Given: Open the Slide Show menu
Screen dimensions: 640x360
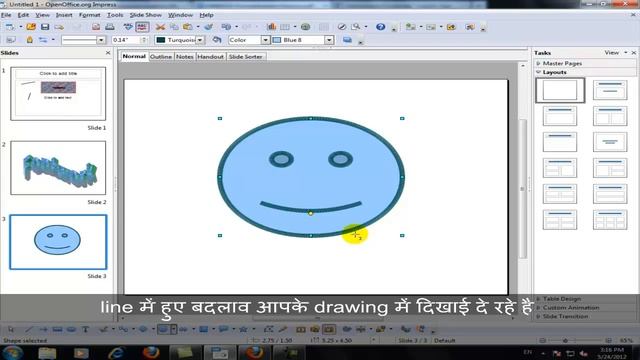Looking at the screenshot, I should 146,15.
